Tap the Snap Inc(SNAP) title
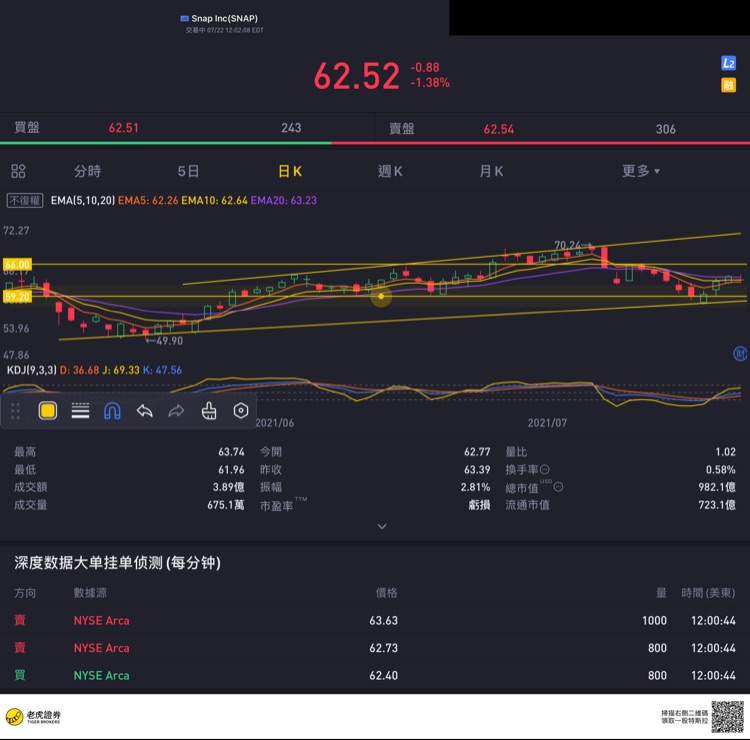This screenshot has width=750, height=740. pyautogui.click(x=224, y=18)
